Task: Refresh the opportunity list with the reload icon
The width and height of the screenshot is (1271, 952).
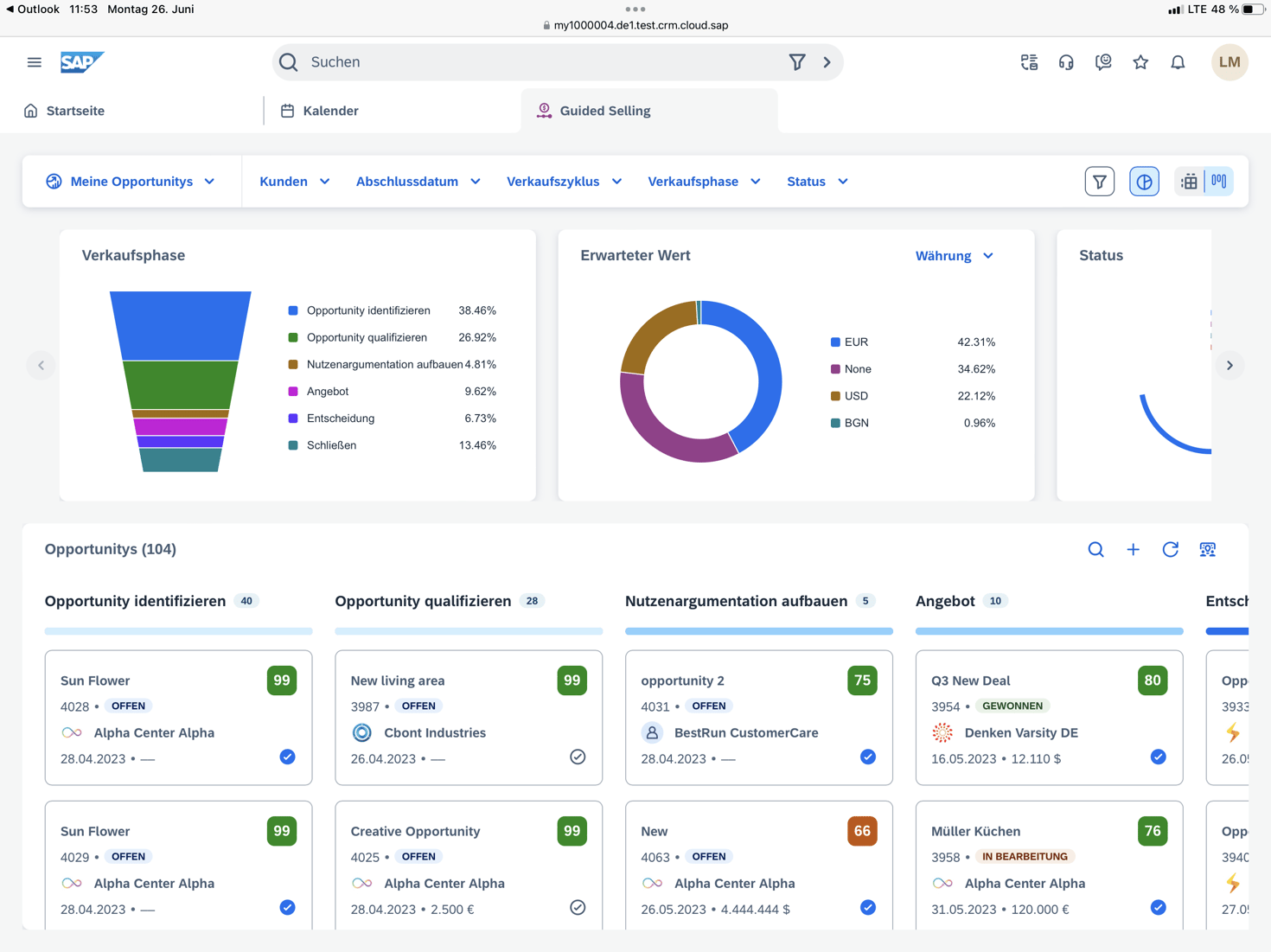Action: [x=1170, y=549]
